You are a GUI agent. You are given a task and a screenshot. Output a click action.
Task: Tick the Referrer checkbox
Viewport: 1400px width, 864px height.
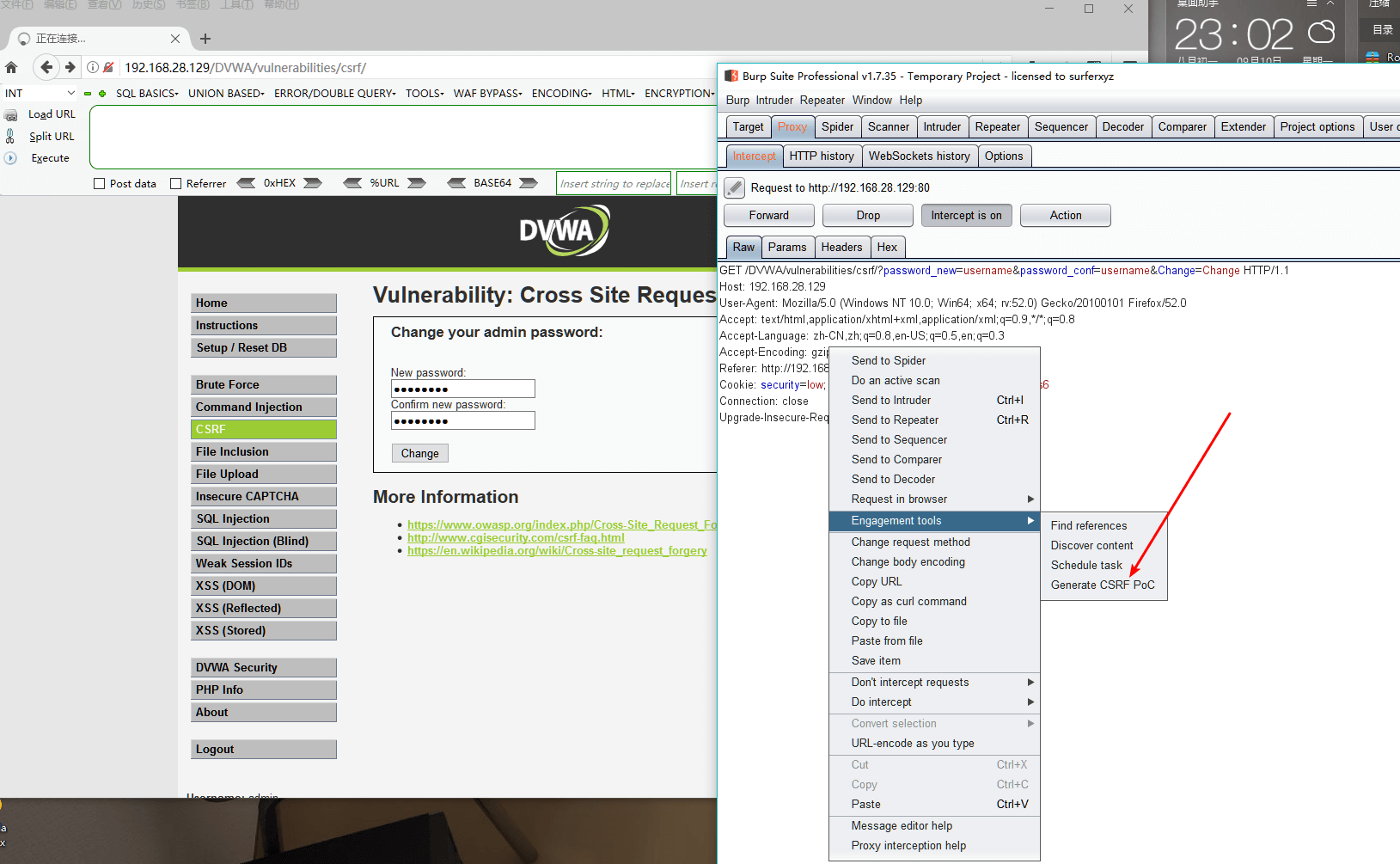(x=176, y=183)
